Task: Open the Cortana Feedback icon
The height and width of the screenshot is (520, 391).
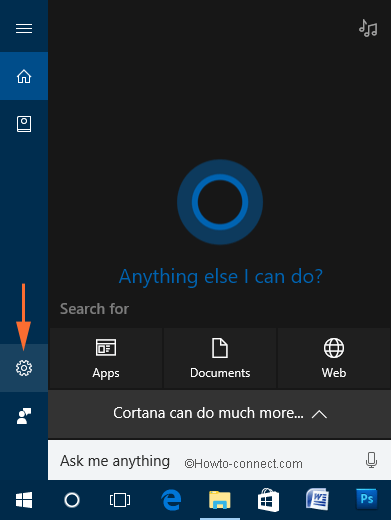Action: pyautogui.click(x=24, y=416)
